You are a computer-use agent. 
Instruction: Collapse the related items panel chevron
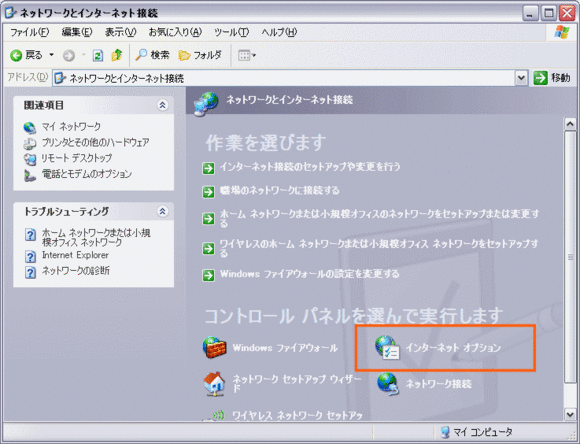(x=162, y=105)
